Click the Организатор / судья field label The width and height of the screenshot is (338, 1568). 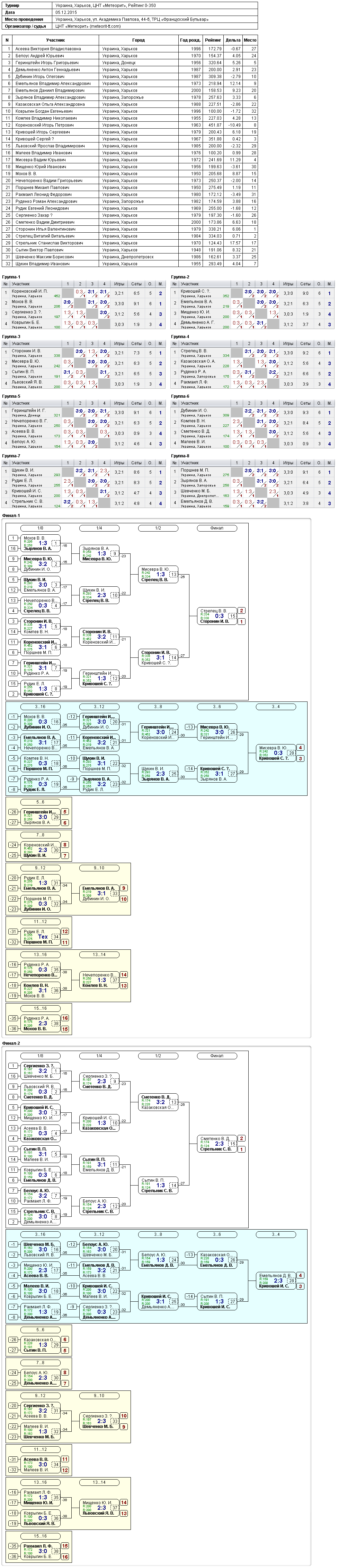point(27,27)
